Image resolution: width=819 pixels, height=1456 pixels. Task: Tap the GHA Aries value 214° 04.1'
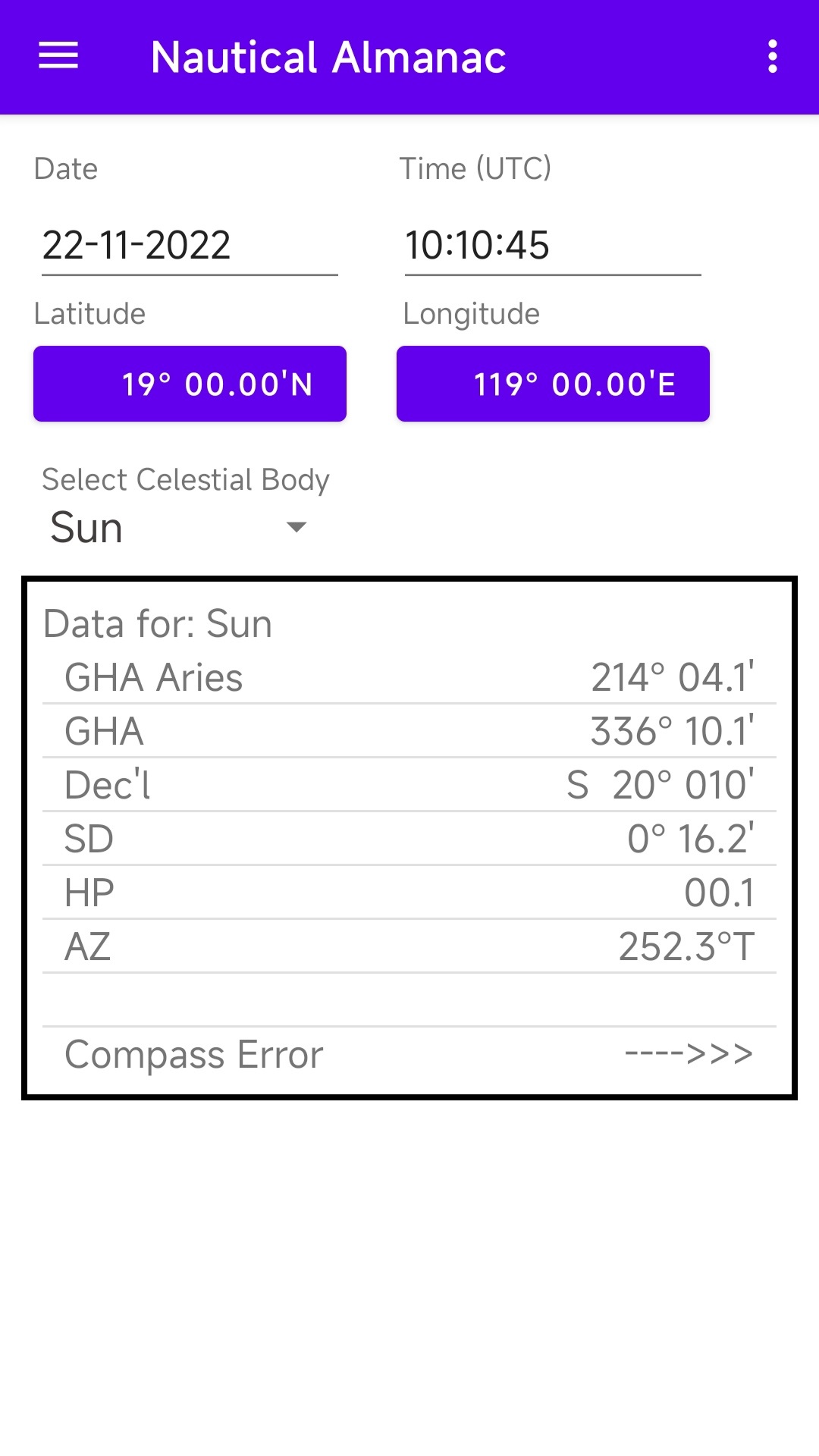pos(672,677)
